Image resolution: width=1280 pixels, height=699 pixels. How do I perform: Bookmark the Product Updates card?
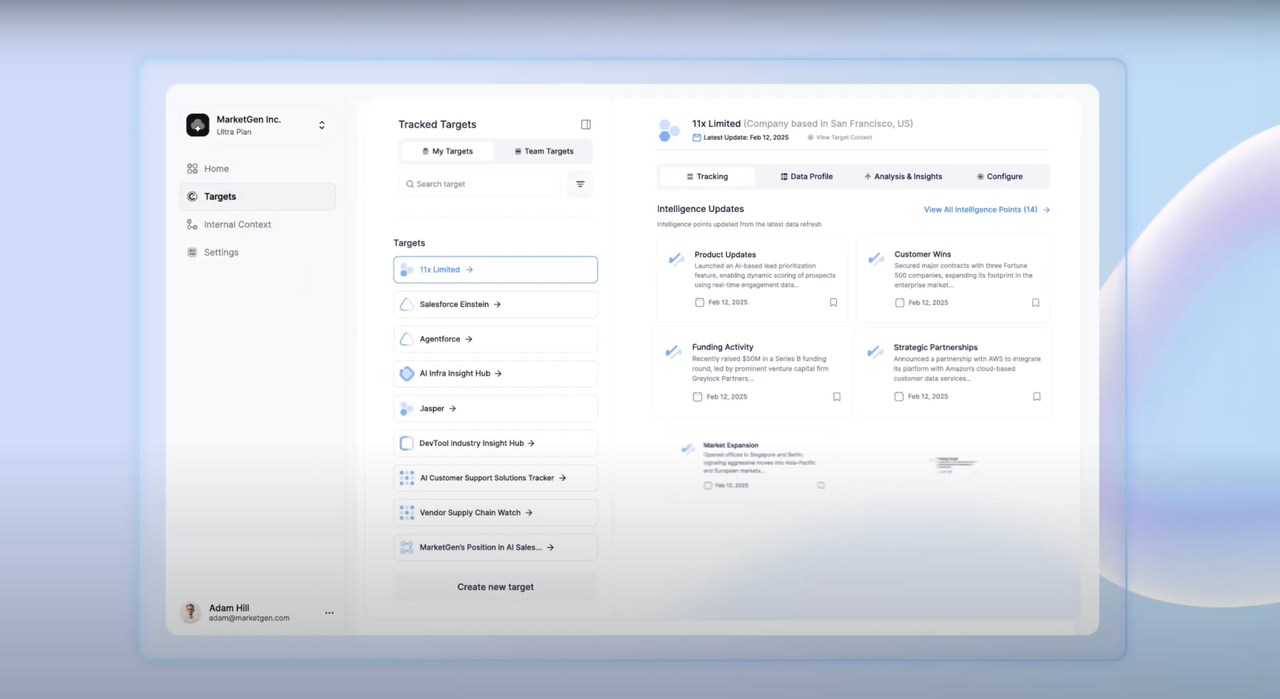pos(833,302)
